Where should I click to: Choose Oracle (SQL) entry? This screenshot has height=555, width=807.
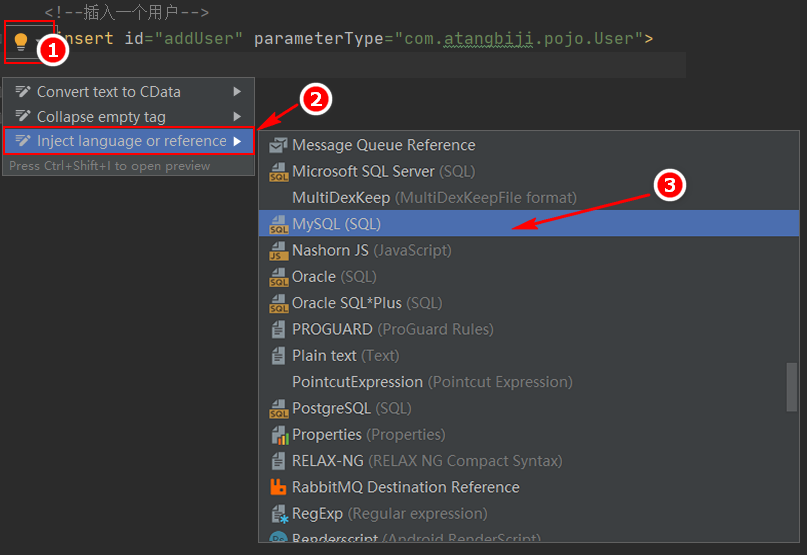tap(529, 276)
